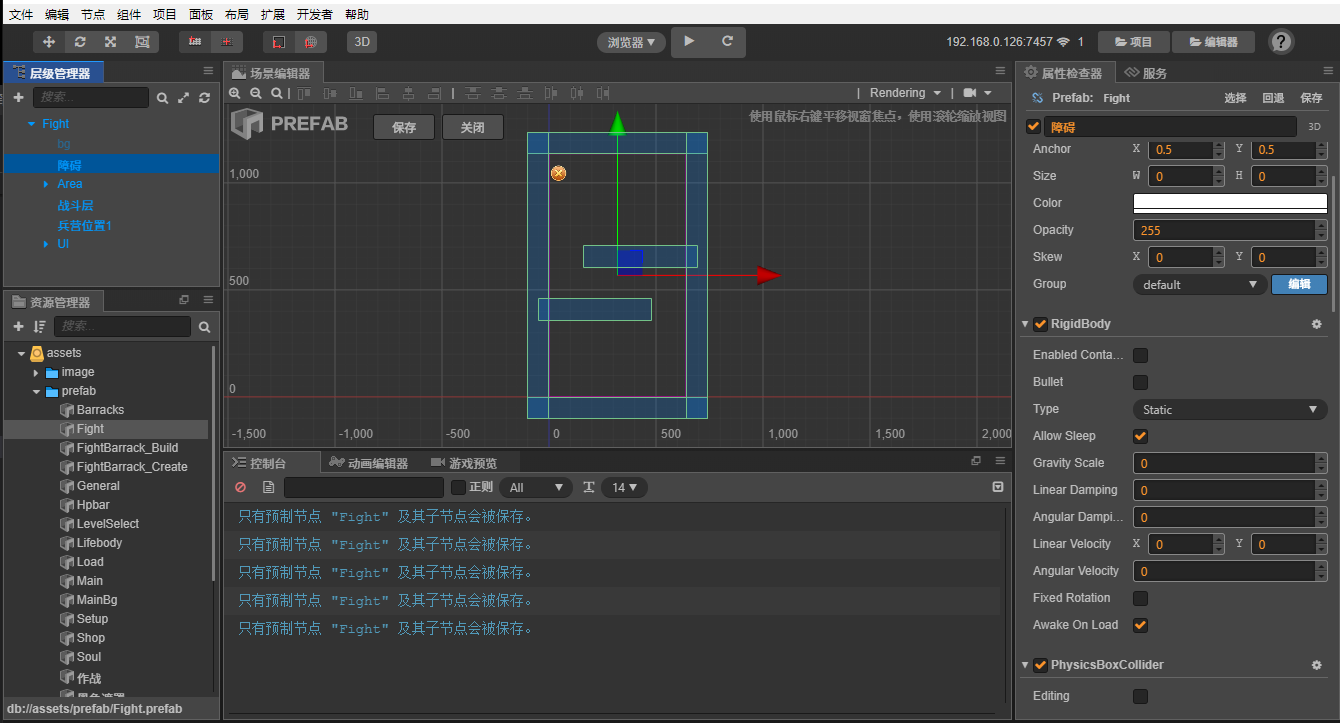The image size is (1340, 723).
Task: Open the 节点 menu
Action: pyautogui.click(x=92, y=15)
